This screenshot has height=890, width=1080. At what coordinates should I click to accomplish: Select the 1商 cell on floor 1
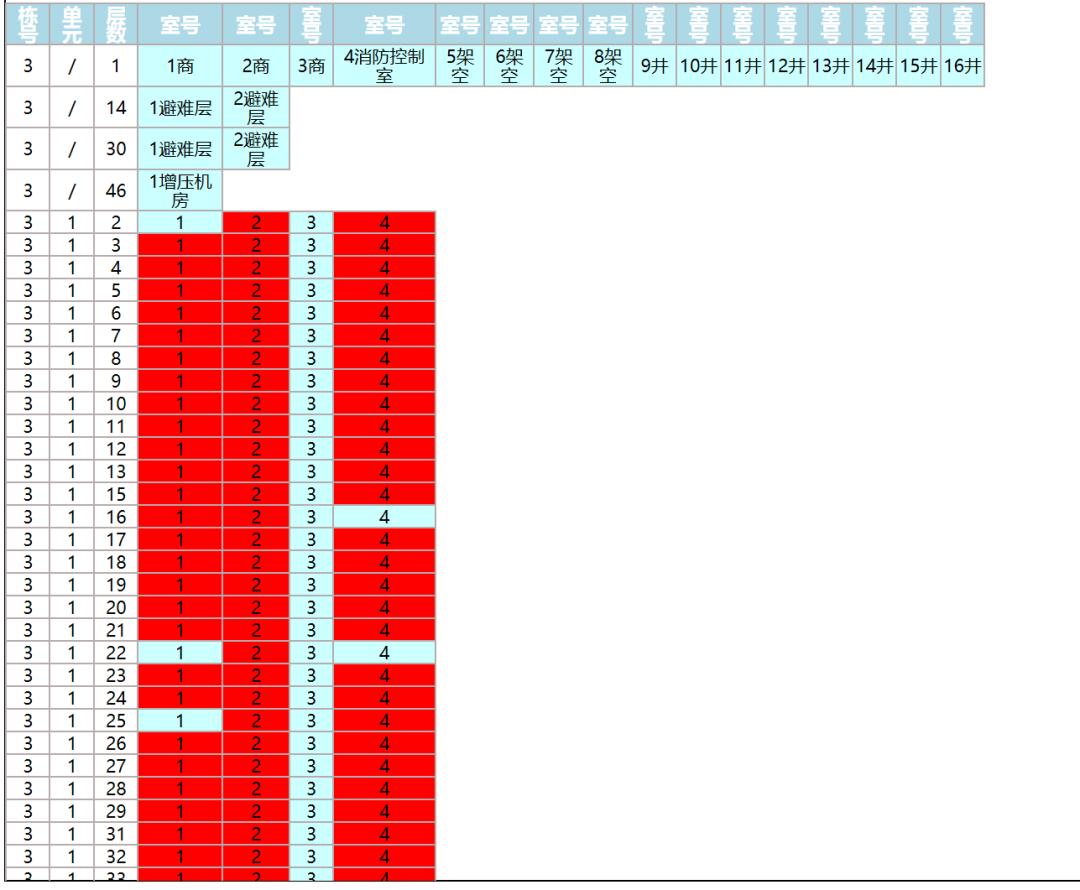point(180,66)
